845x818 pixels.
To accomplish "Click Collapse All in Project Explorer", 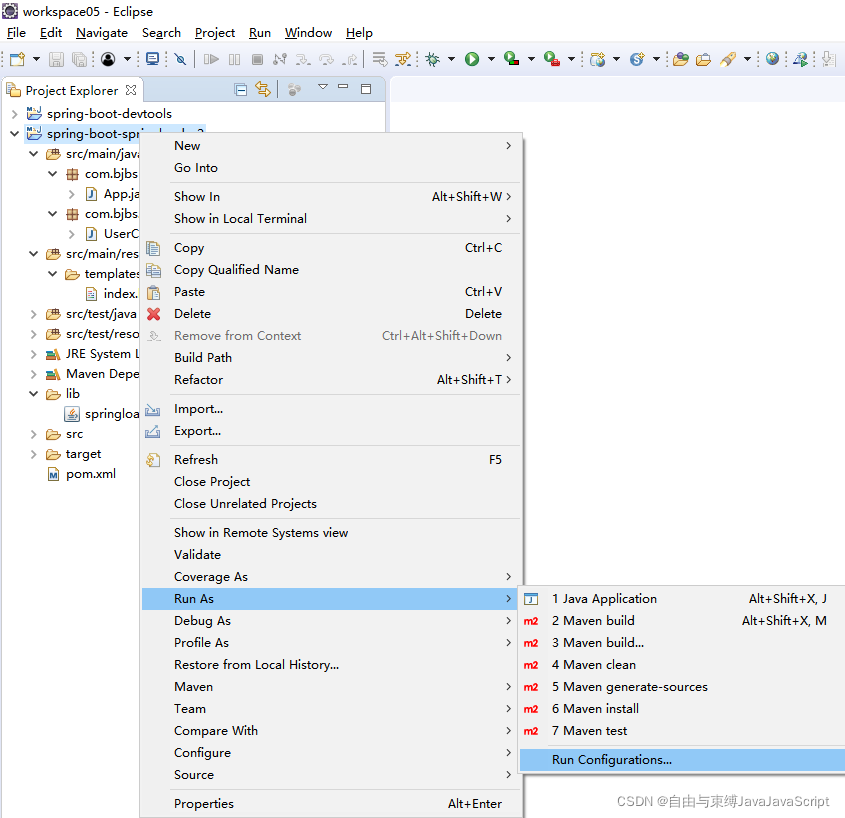I will coord(241,89).
